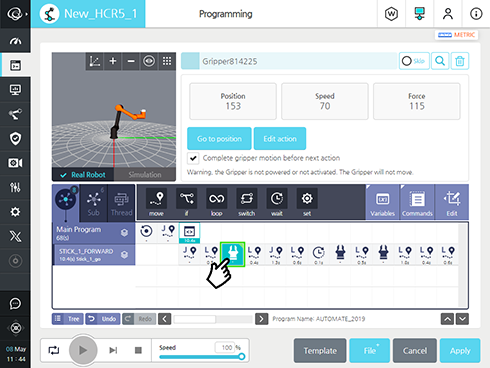Click the Go to position button
Viewport: 490px width, 368px height.
point(219,139)
